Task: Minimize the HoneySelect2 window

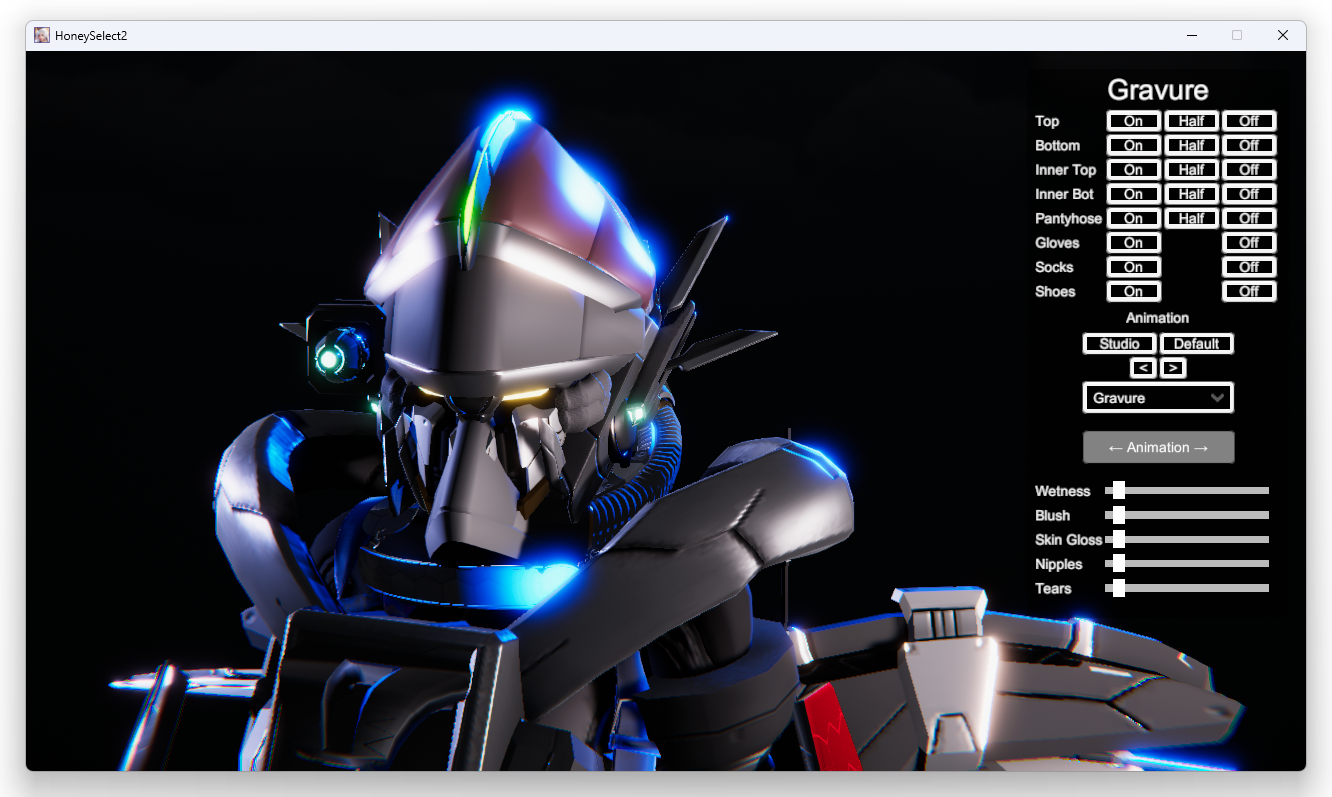Action: (1192, 35)
